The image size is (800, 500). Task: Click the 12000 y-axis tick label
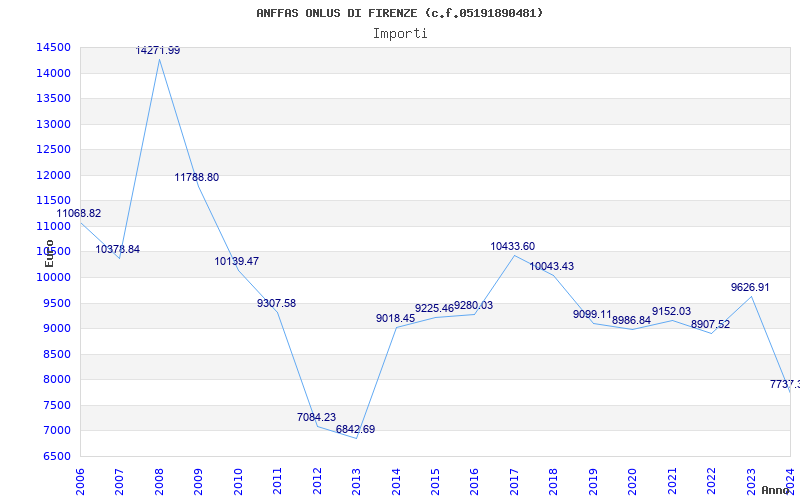pos(53,175)
